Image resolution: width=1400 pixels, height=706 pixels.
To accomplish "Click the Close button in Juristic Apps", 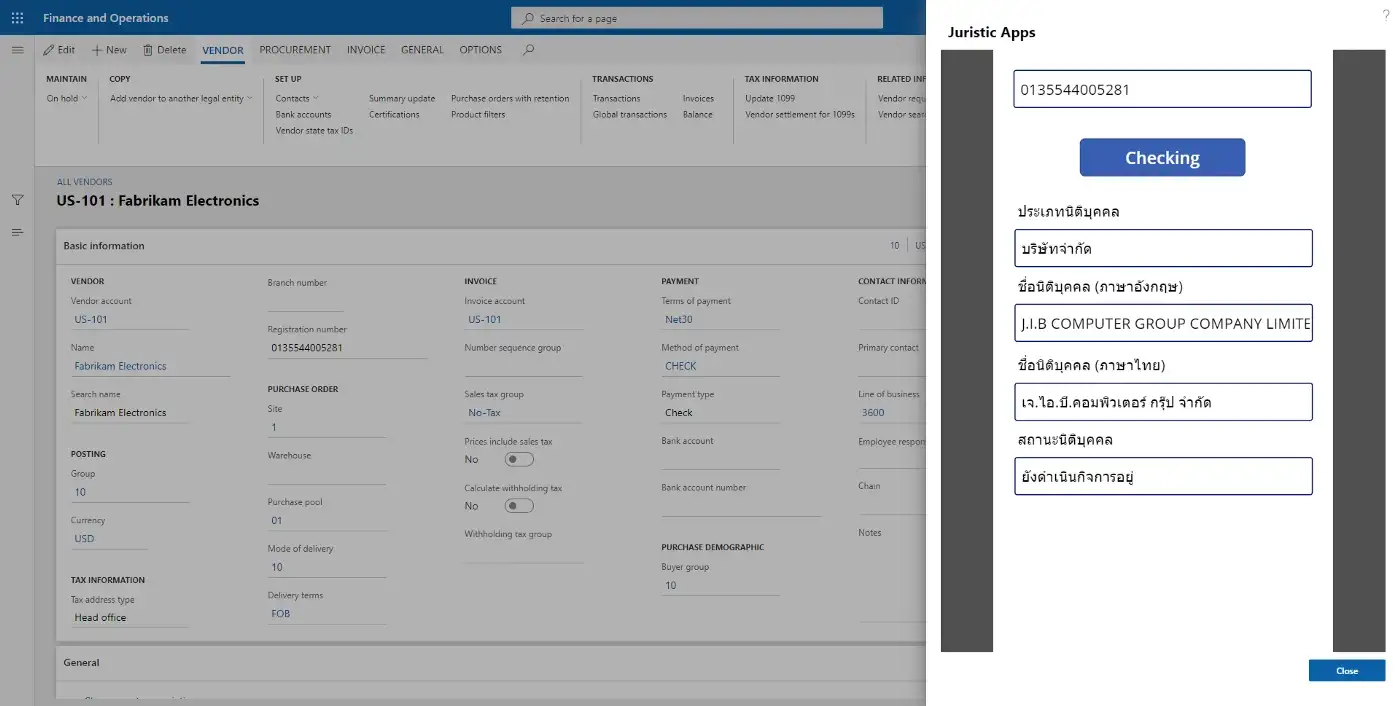I will tap(1347, 671).
